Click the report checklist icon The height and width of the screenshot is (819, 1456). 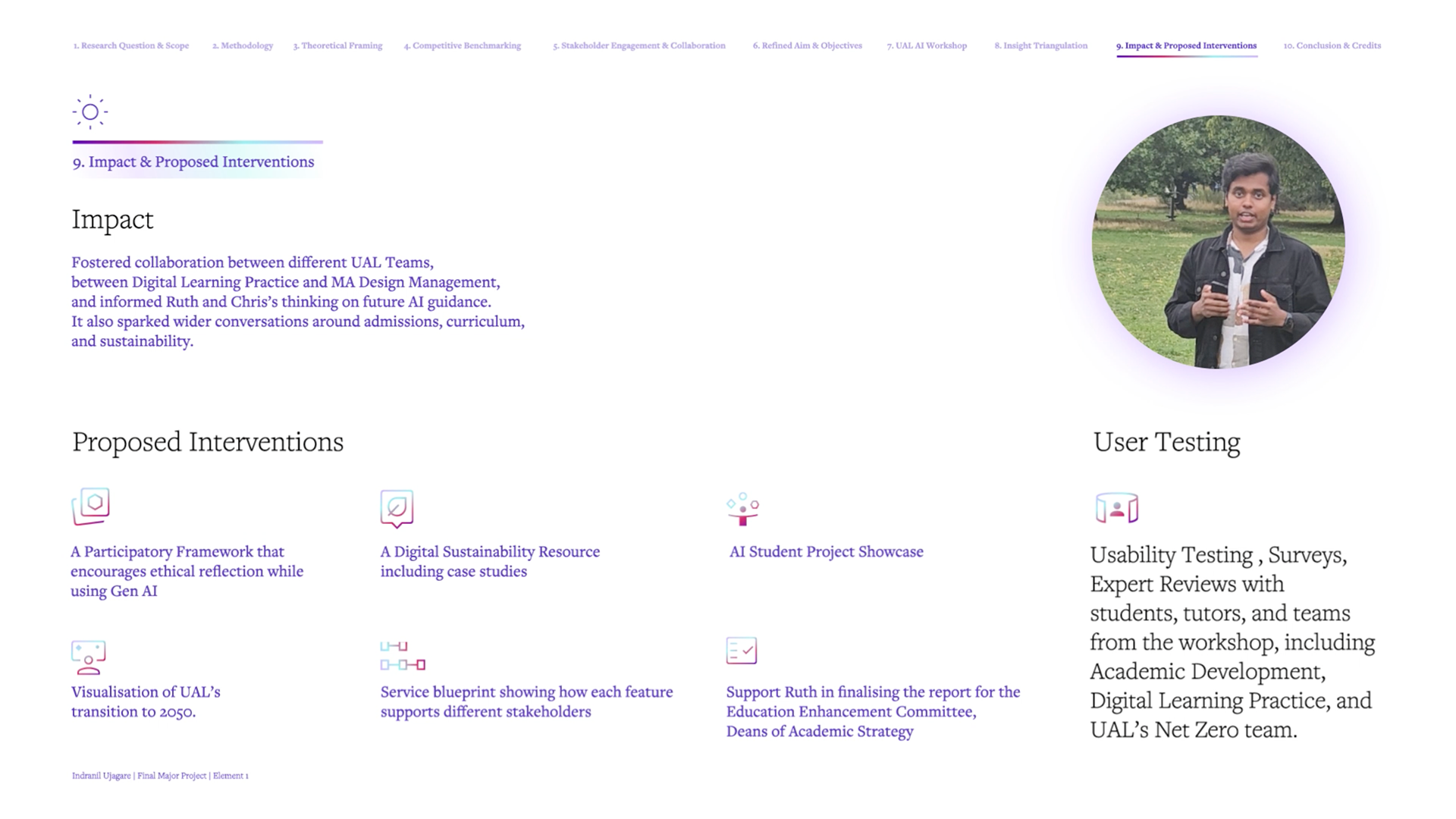pos(742,651)
